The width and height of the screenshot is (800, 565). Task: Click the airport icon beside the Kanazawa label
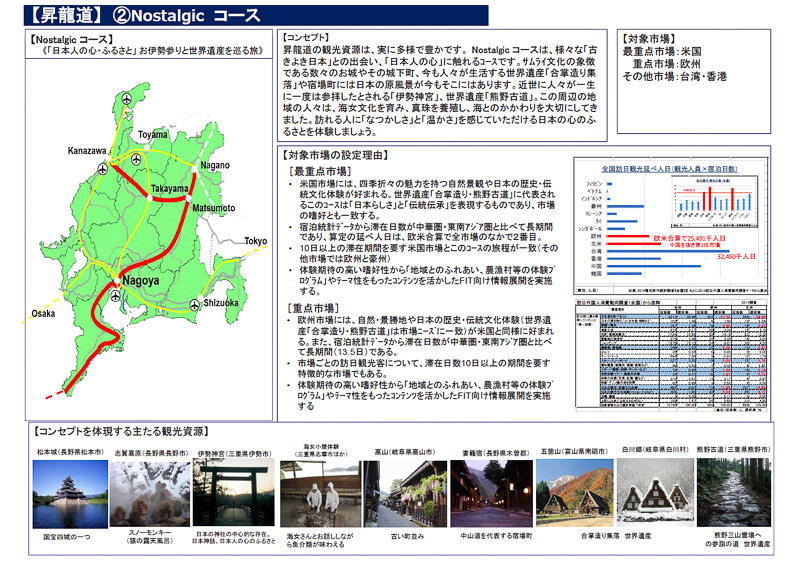tap(103, 168)
